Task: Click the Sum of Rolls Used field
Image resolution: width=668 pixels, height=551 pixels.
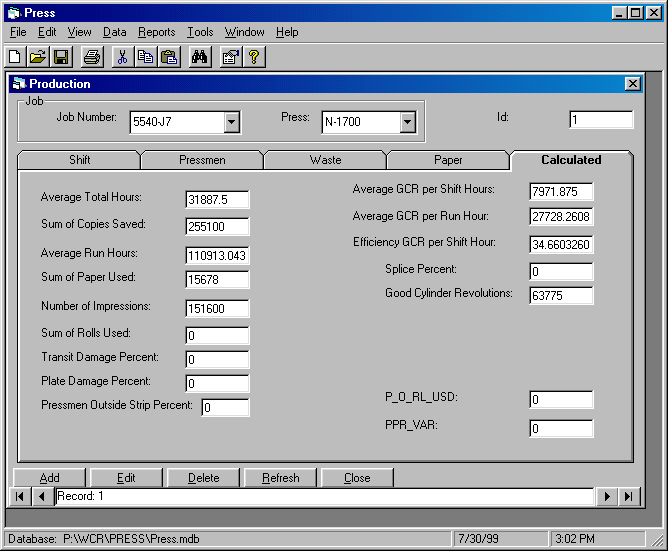Action: pos(217,335)
